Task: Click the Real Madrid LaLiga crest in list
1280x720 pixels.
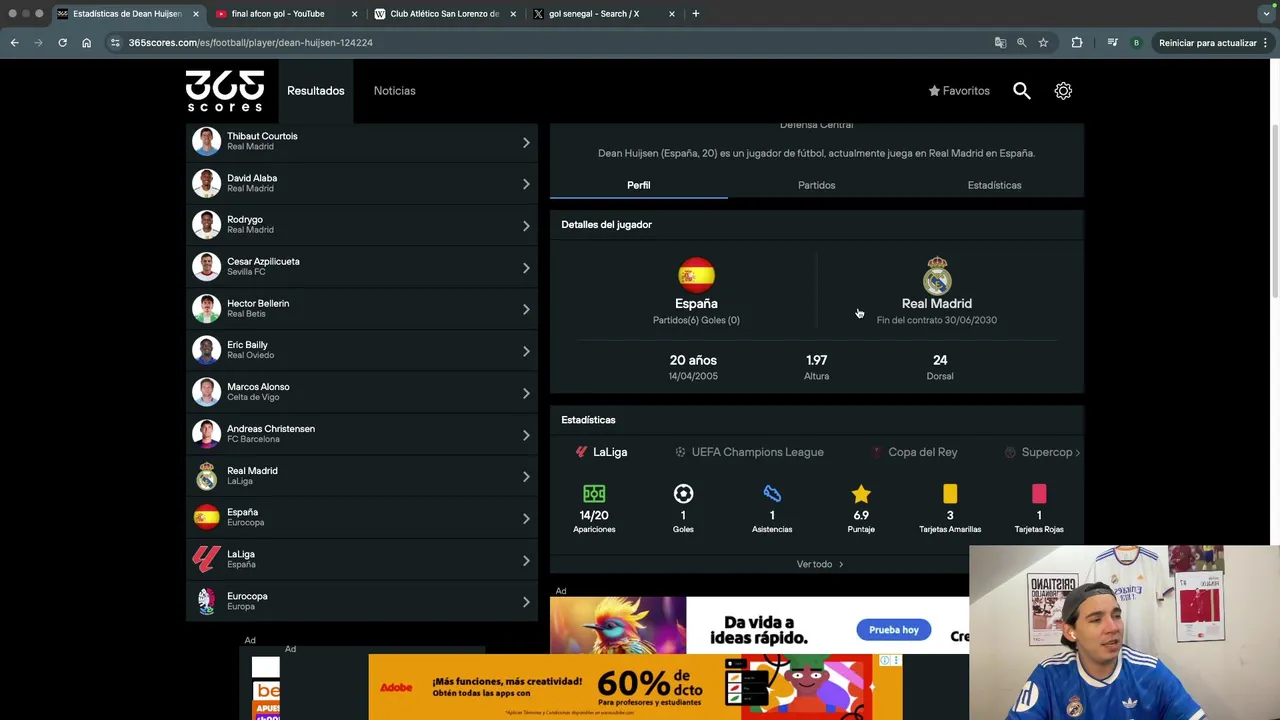Action: (207, 476)
